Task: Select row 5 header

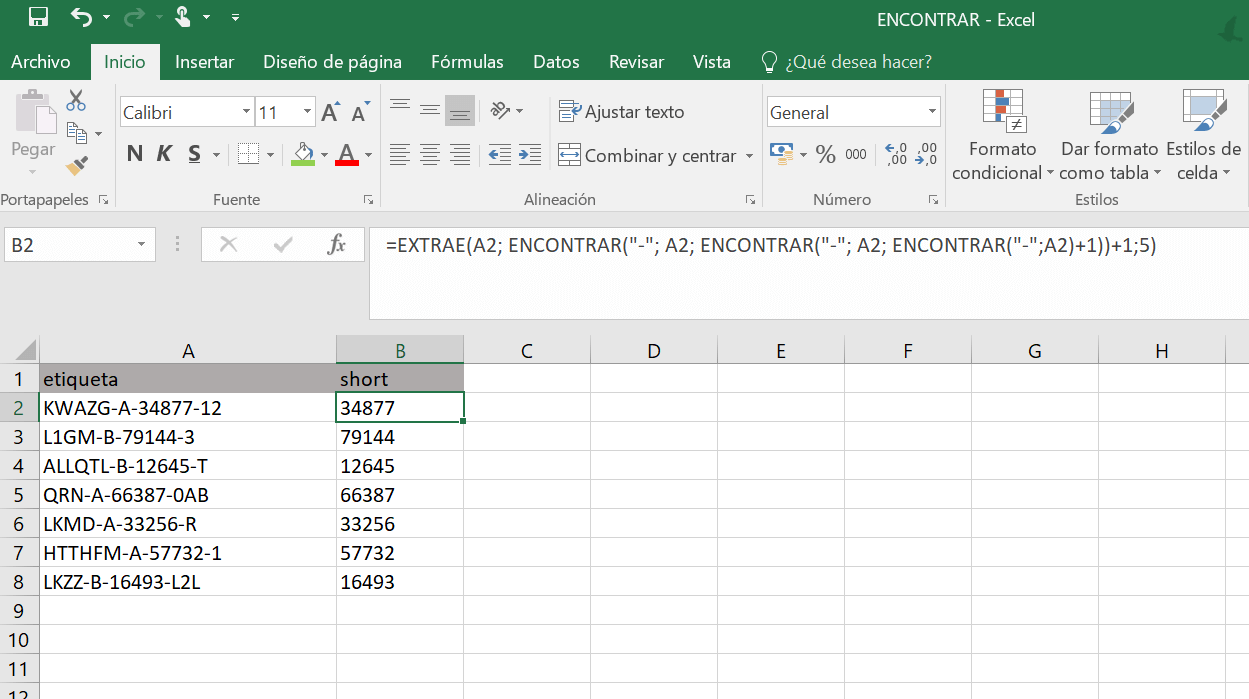Action: tap(20, 495)
